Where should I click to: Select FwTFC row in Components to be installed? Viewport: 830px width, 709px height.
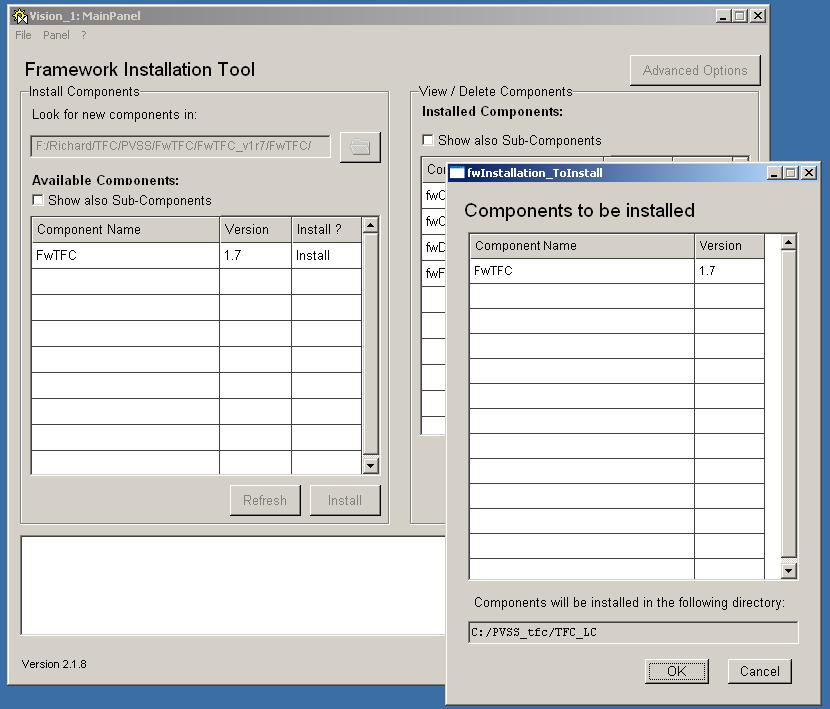[x=617, y=271]
